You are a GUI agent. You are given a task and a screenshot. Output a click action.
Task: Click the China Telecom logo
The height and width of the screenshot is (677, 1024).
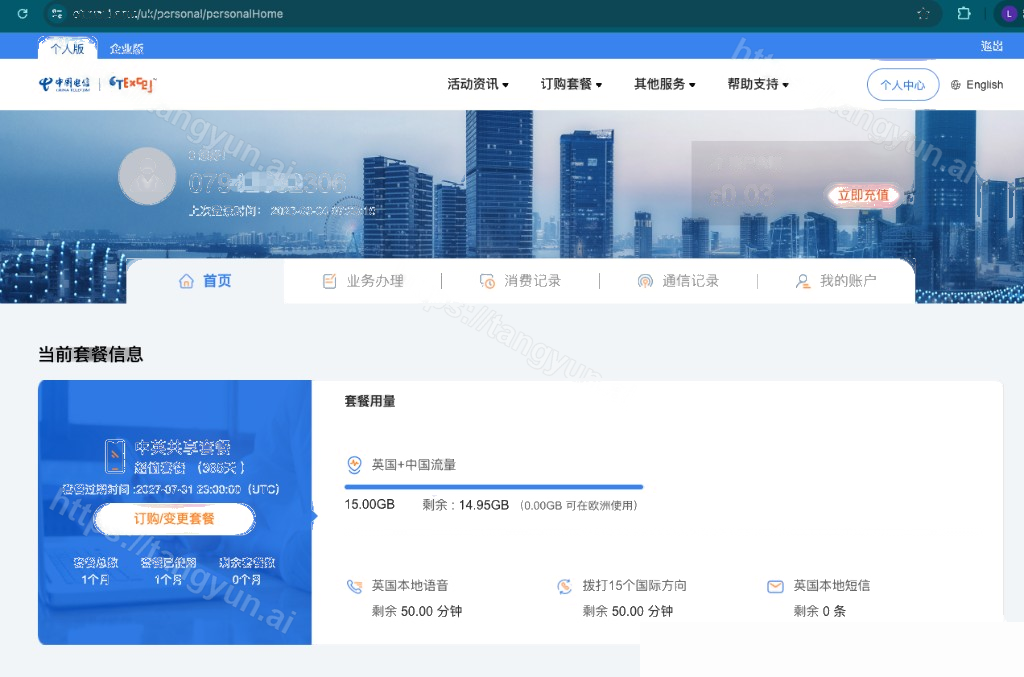point(64,84)
